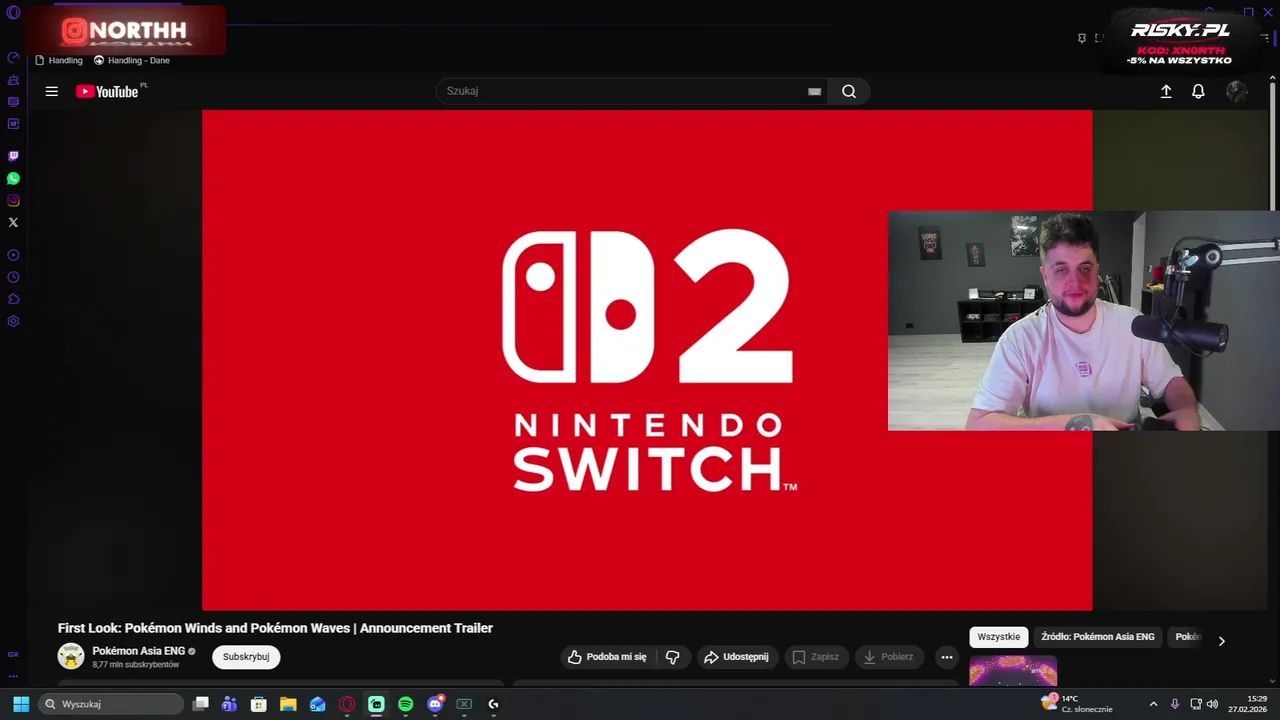Open on-screen keyboard icon in search box

(814, 91)
